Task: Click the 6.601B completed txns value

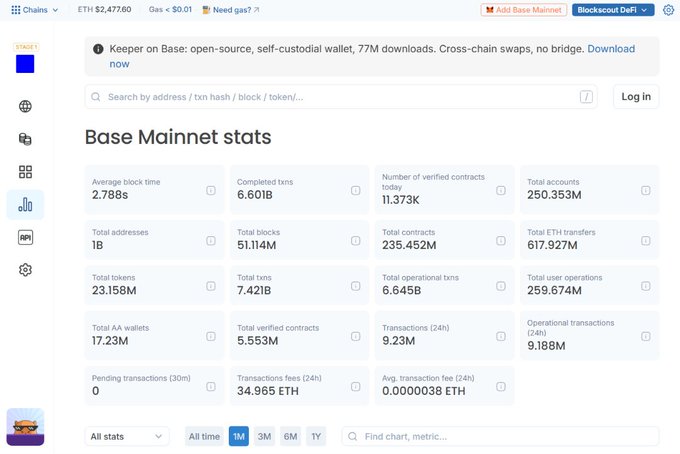Action: click(255, 195)
